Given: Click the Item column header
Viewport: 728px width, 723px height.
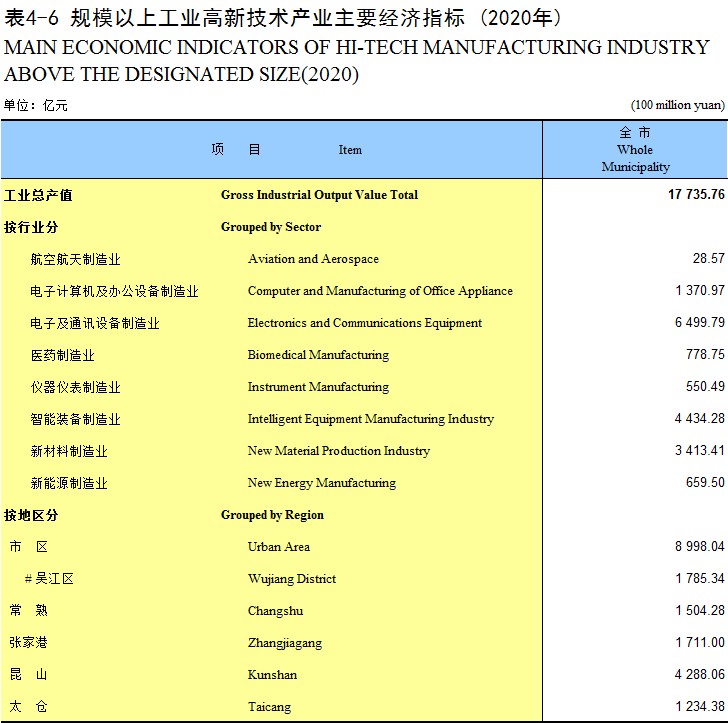Looking at the screenshot, I should [350, 150].
